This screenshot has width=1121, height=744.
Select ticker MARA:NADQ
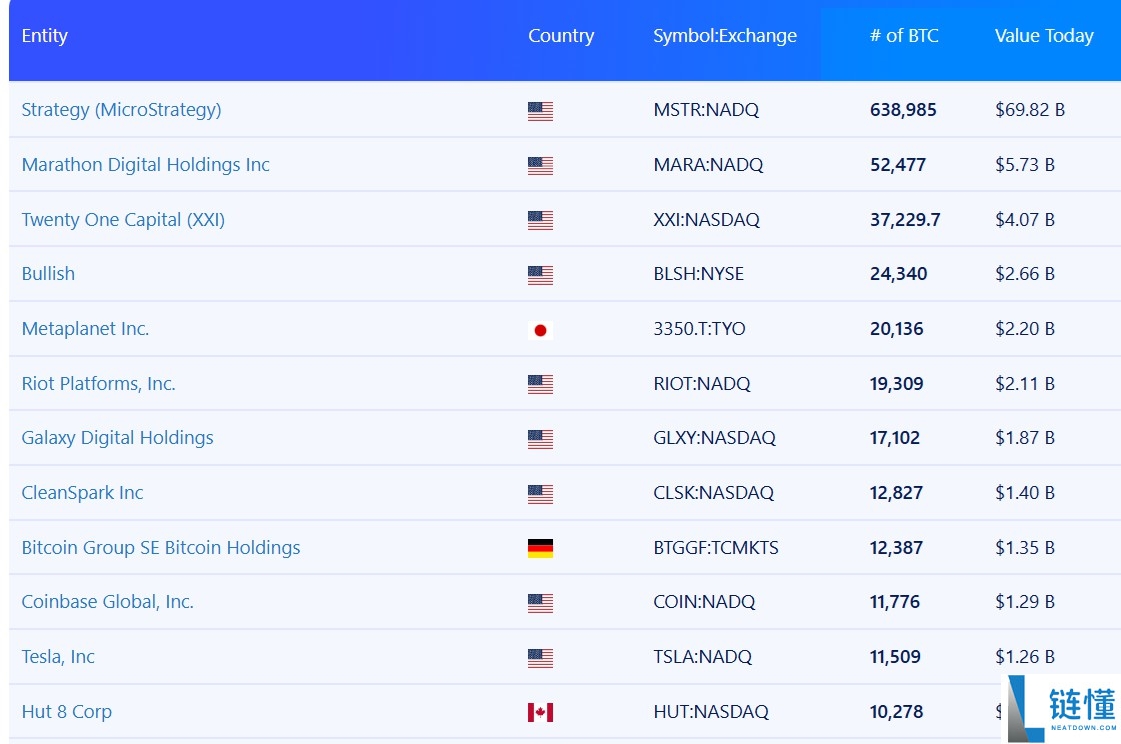pyautogui.click(x=708, y=165)
